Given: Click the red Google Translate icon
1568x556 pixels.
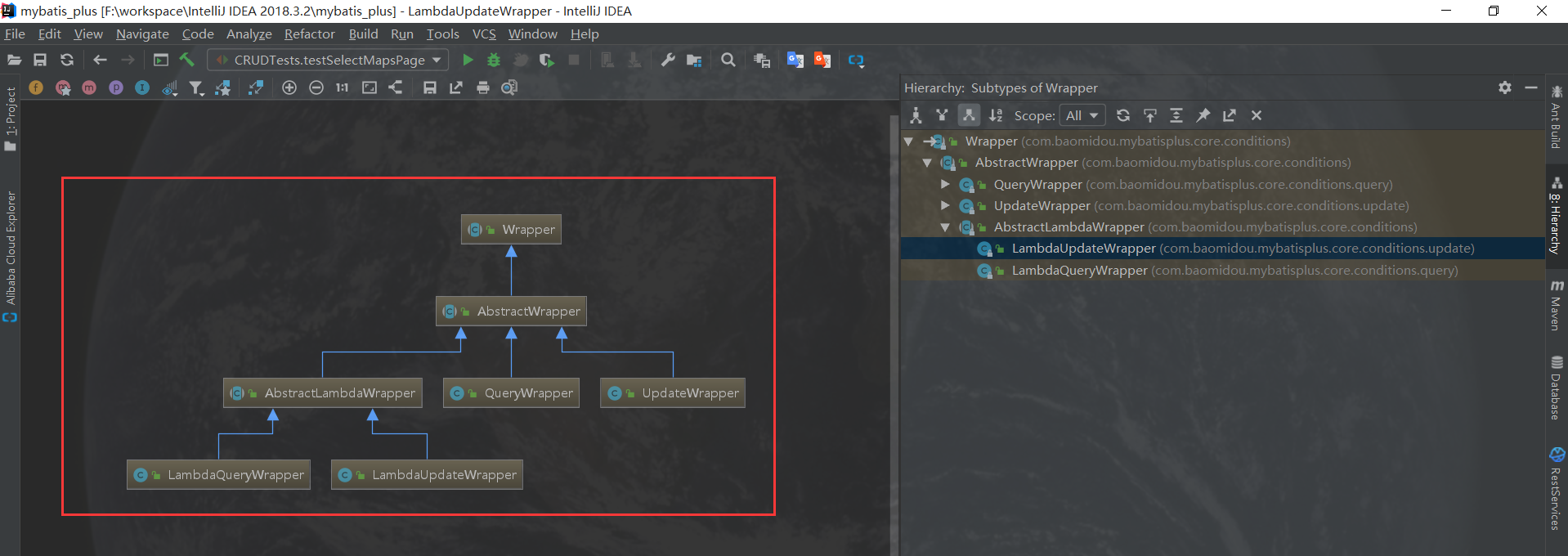Looking at the screenshot, I should (x=822, y=60).
